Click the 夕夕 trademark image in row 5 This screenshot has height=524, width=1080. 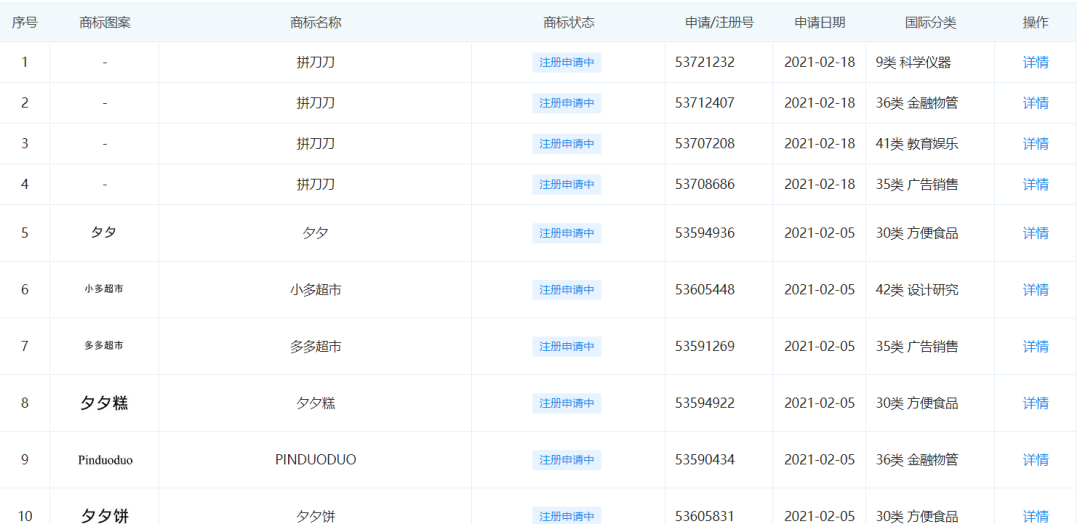coord(103,233)
